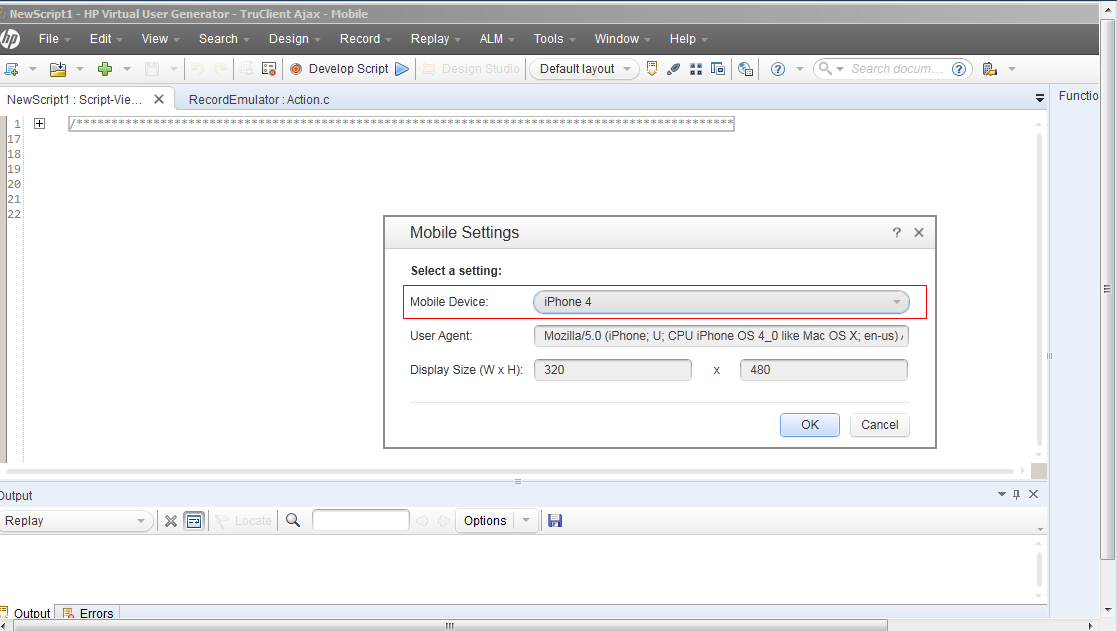Open the Replay menu

pos(435,39)
